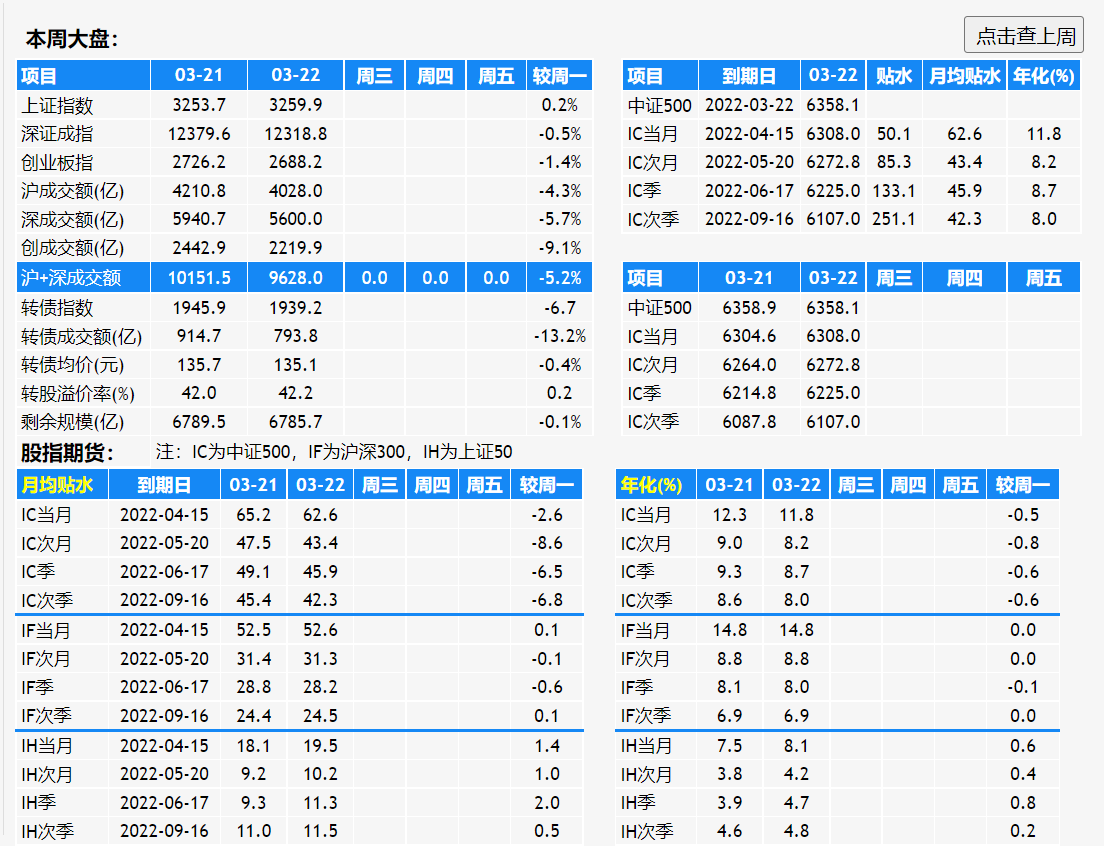The width and height of the screenshot is (1104, 846).
Task: Click IH当月 label in 月均贴水 table
Action: pyautogui.click(x=47, y=745)
